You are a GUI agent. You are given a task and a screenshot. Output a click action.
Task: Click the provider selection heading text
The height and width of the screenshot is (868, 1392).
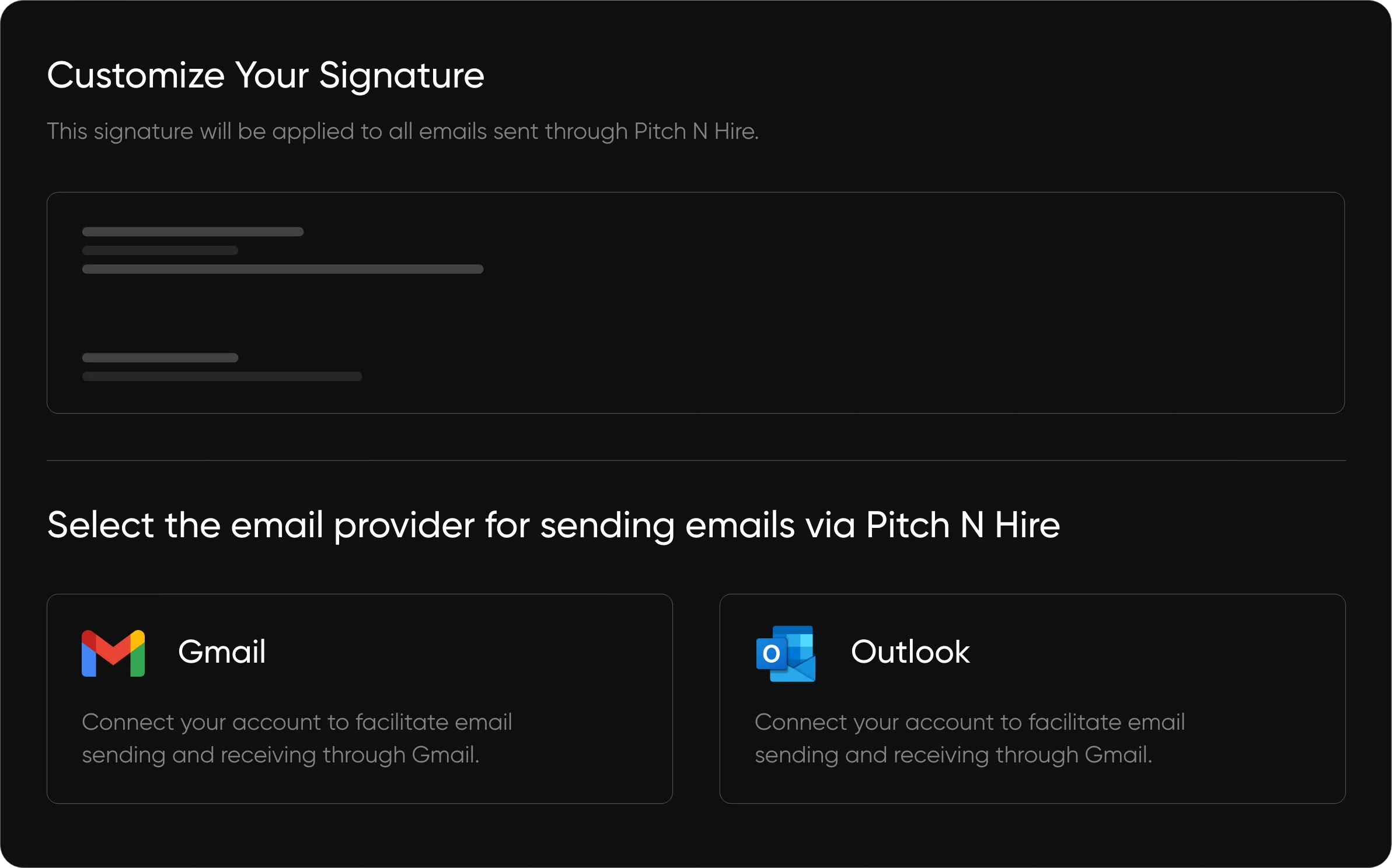click(554, 524)
